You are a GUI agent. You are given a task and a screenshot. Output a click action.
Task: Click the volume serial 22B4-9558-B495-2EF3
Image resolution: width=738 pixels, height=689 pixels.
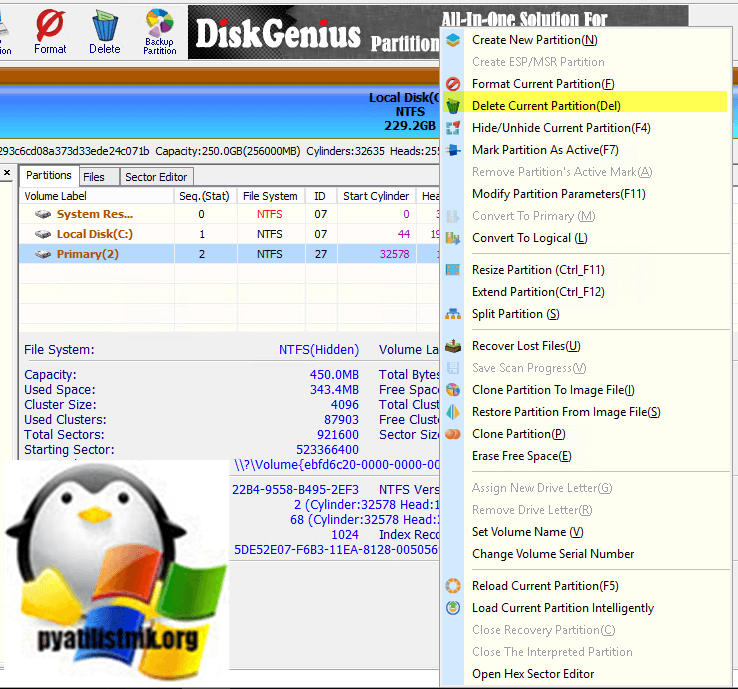(295, 489)
